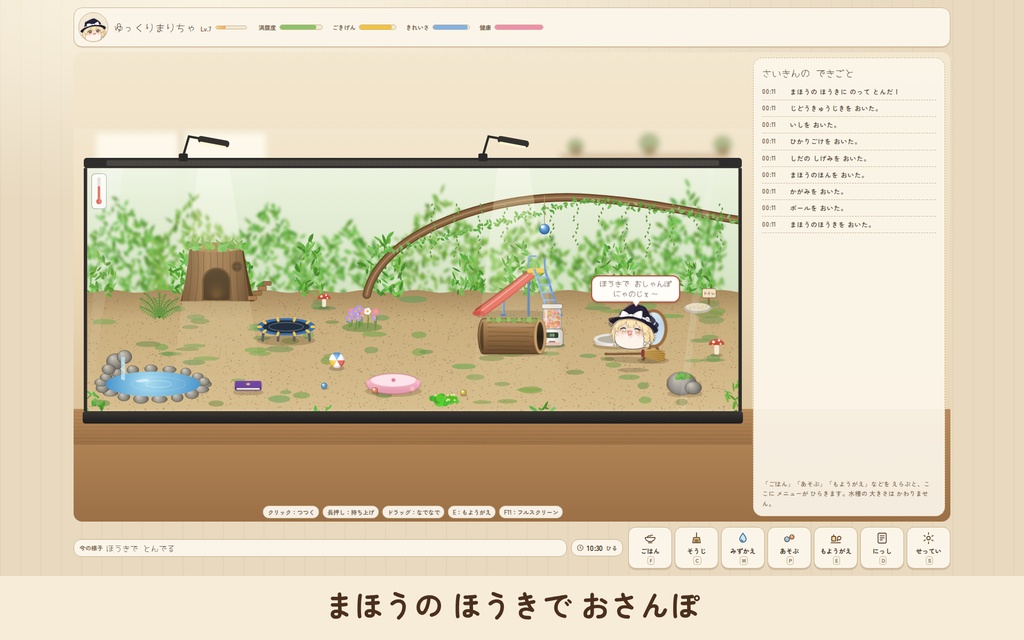Screen dimensions: 1024x640
Task: Click the hanging blue ball ornament
Action: pyautogui.click(x=544, y=228)
